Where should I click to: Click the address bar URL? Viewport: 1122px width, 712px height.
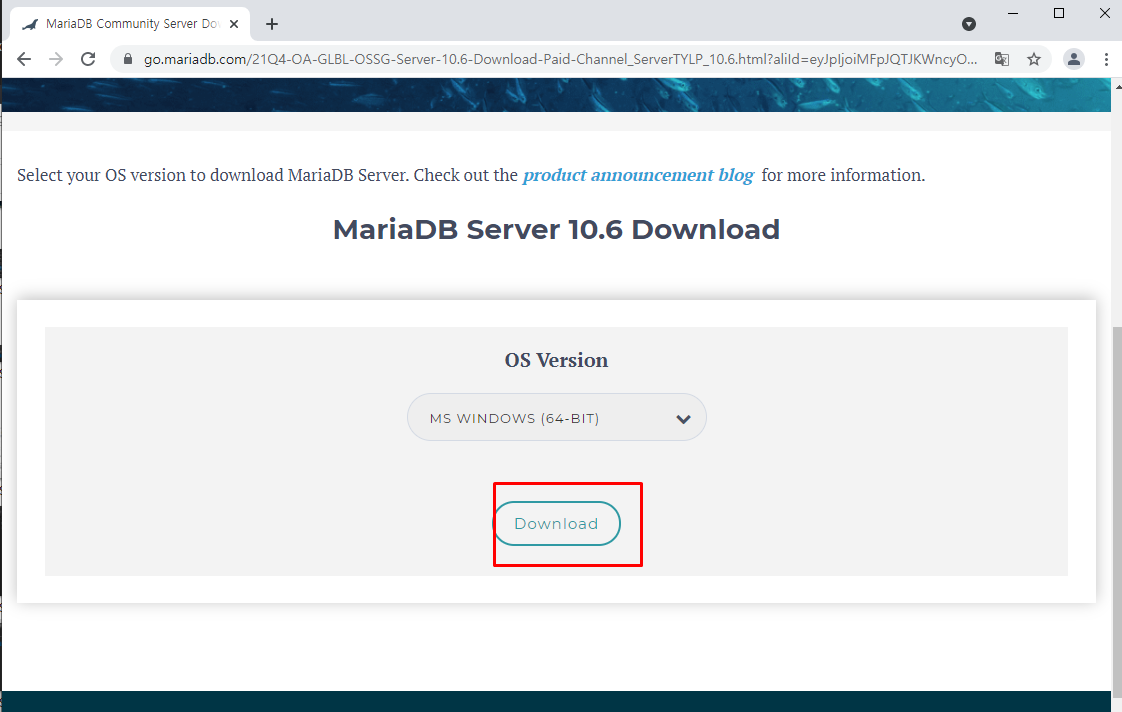(x=560, y=59)
